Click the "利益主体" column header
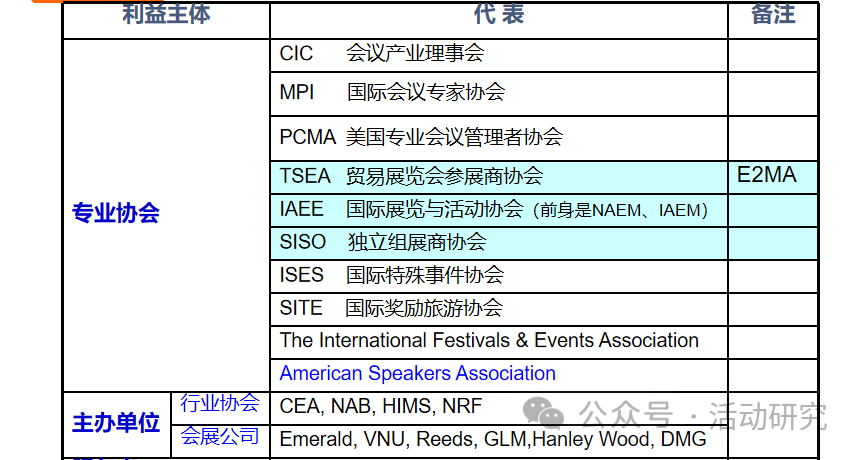Image resolution: width=861 pixels, height=460 pixels. point(166,20)
